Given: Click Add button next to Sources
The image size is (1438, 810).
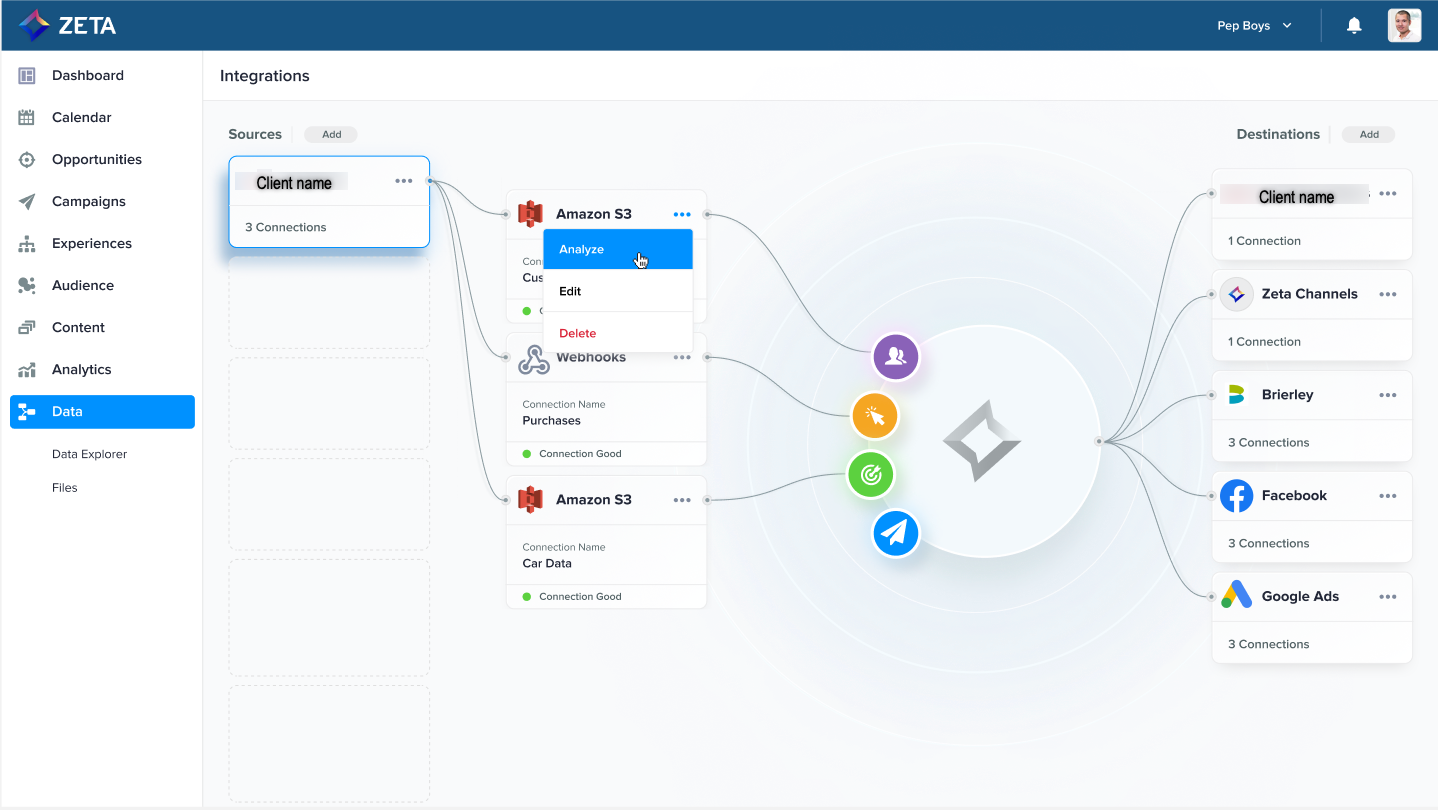Looking at the screenshot, I should click(x=331, y=135).
